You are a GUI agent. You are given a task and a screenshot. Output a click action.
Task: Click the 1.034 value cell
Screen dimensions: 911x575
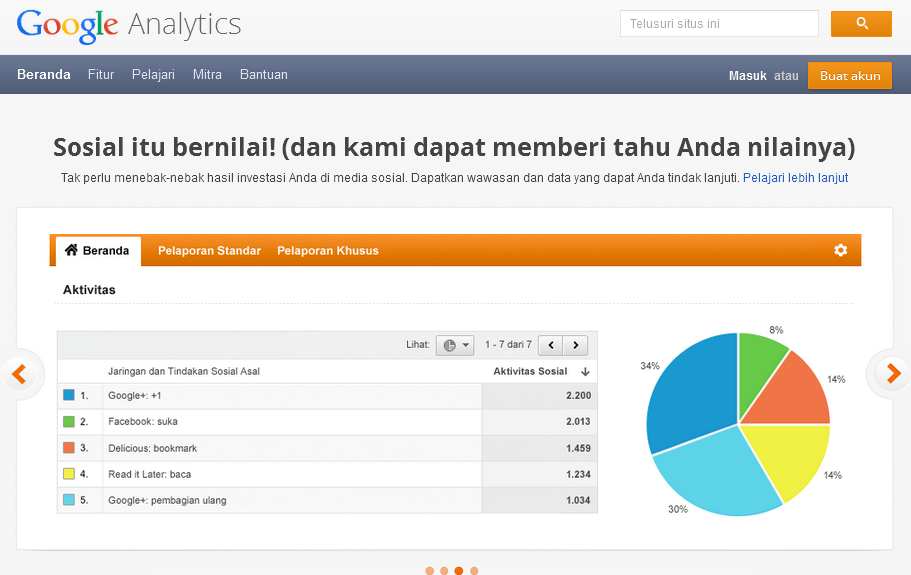click(540, 501)
